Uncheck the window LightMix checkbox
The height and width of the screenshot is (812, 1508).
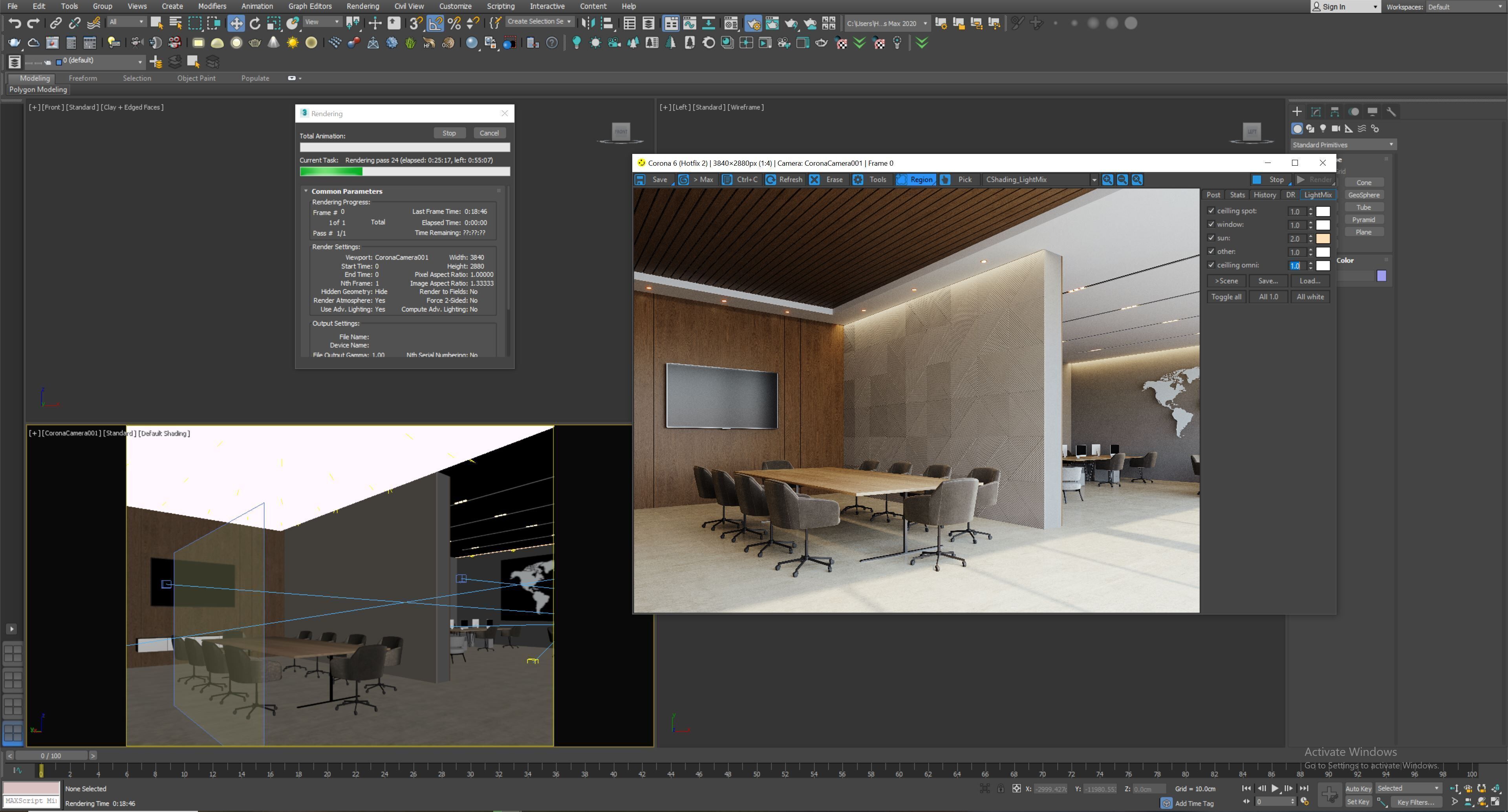pos(1211,224)
